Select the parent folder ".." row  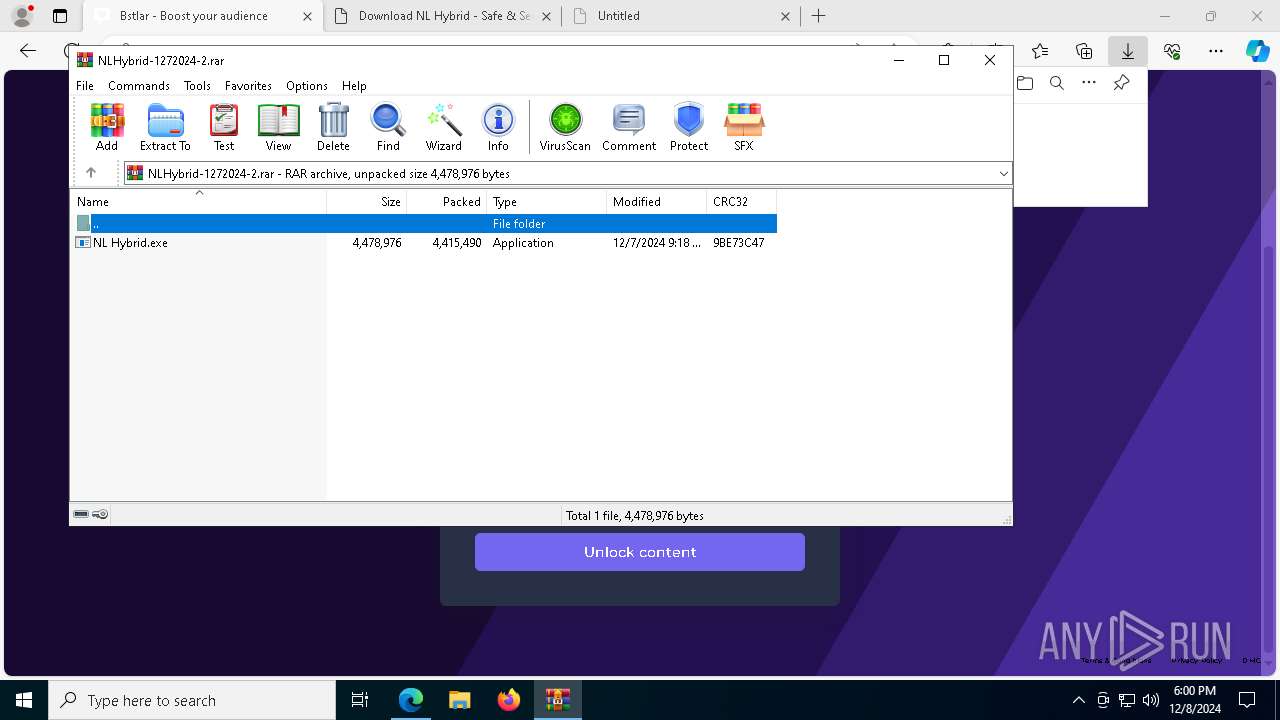click(424, 224)
